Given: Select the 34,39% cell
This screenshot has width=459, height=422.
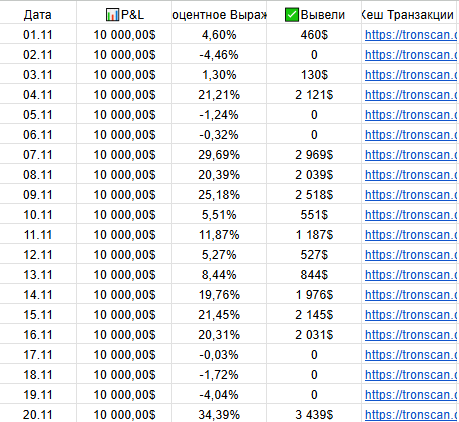Looking at the screenshot, I should [219, 413].
